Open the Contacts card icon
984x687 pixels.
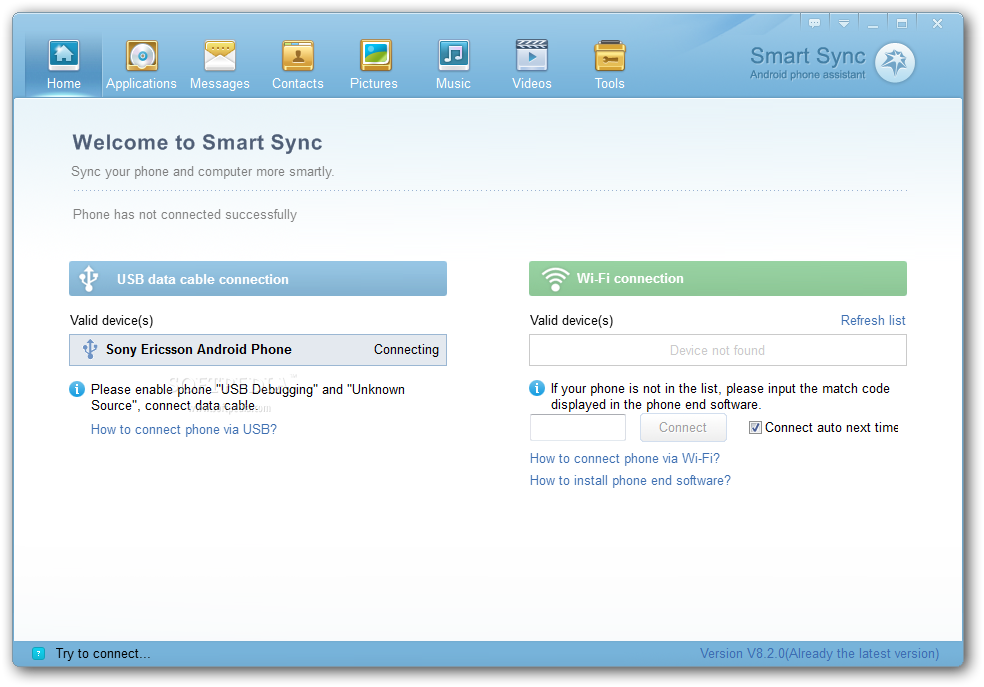(x=297, y=56)
